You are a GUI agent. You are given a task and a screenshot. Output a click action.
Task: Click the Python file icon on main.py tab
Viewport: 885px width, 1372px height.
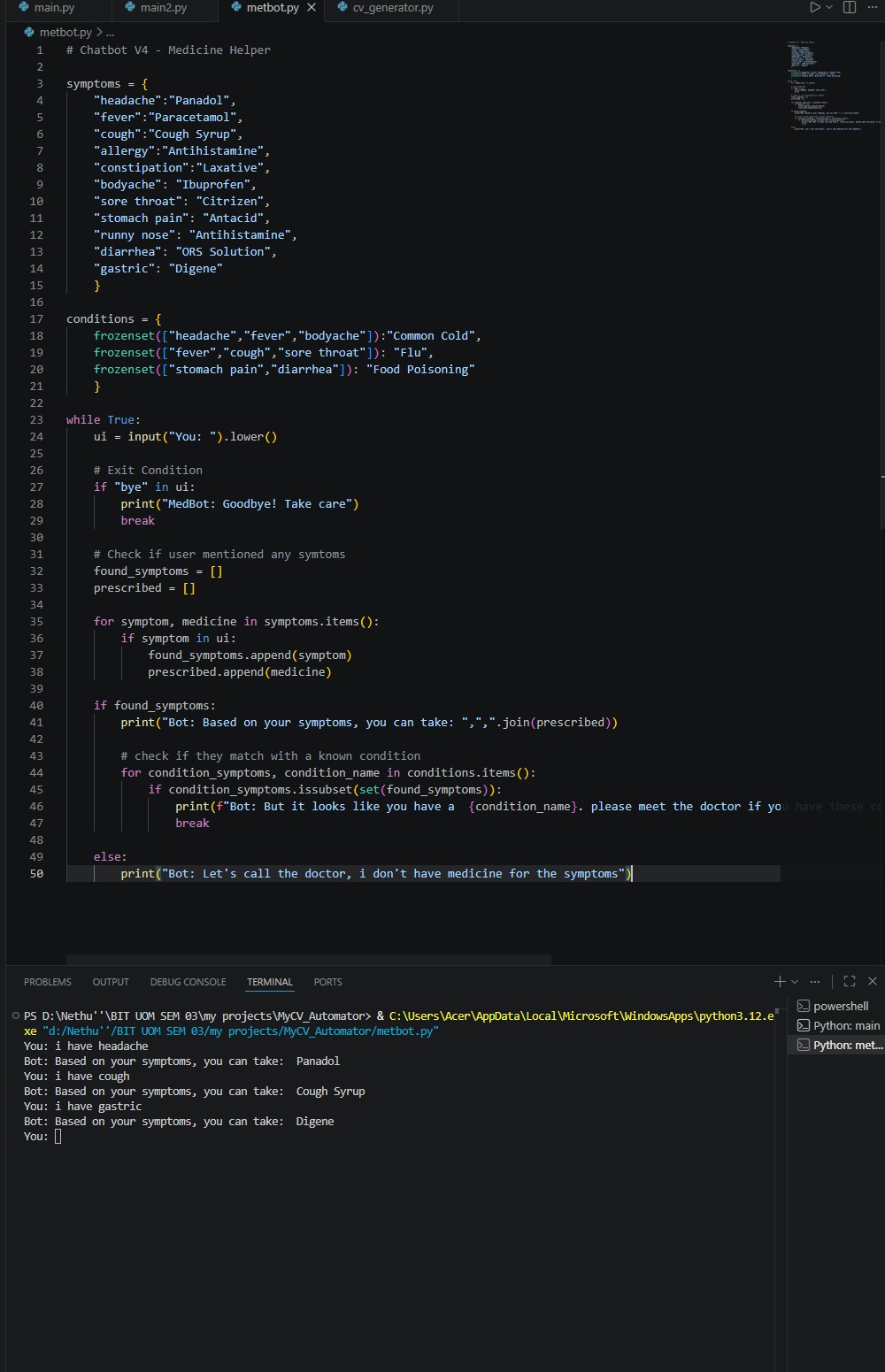24,7
